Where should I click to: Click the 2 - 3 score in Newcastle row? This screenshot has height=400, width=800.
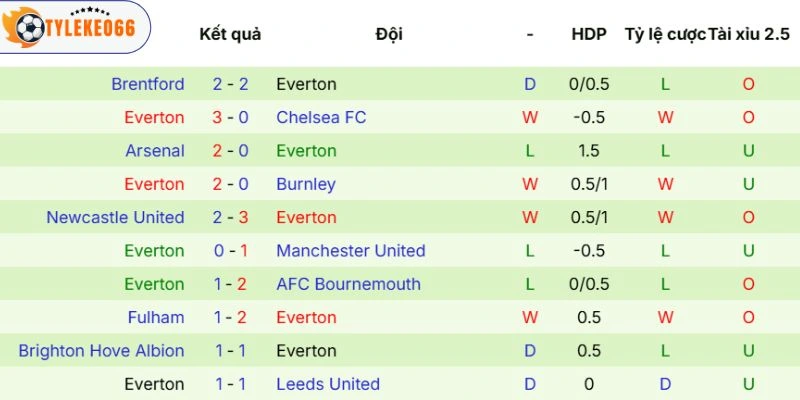coord(230,218)
